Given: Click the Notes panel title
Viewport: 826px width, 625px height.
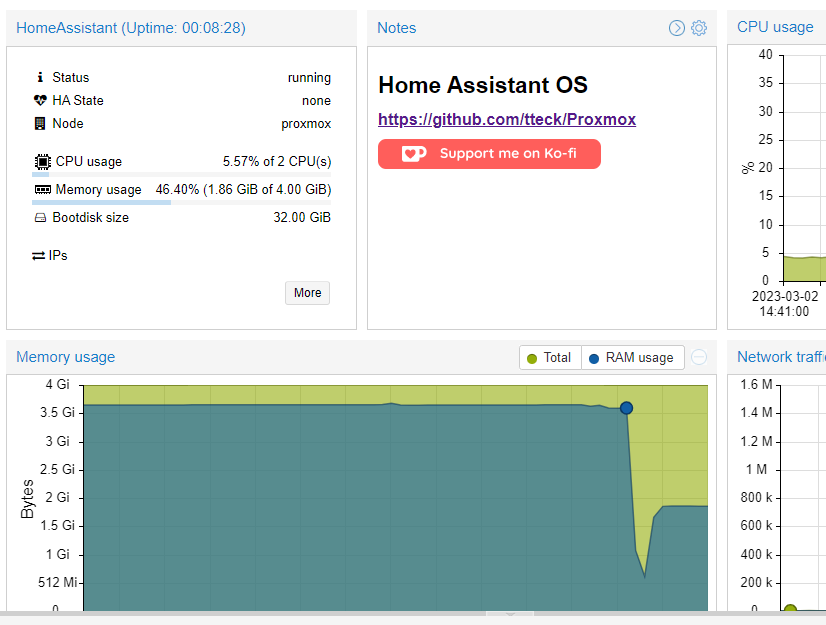Looking at the screenshot, I should [397, 28].
